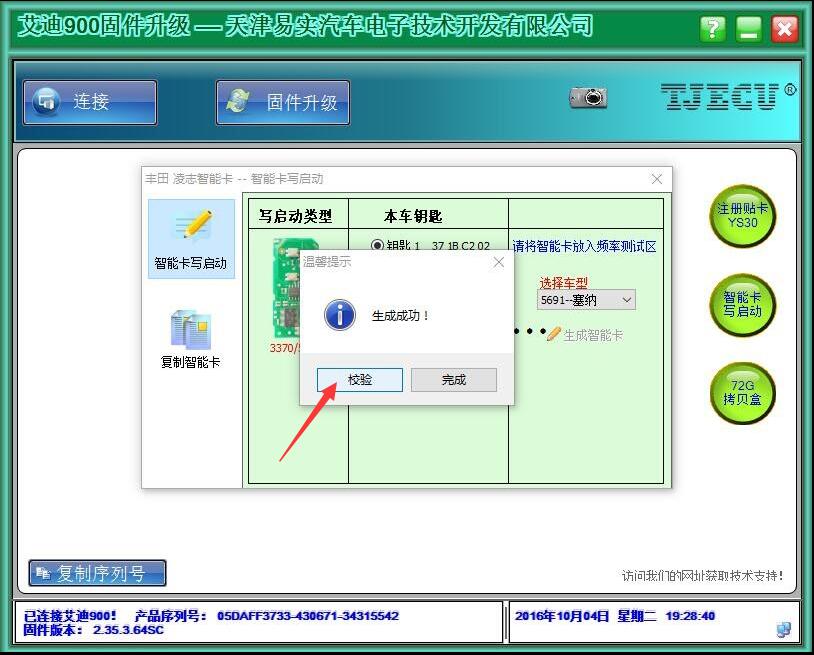Open help with the question mark icon
The width and height of the screenshot is (814, 655).
(x=713, y=29)
